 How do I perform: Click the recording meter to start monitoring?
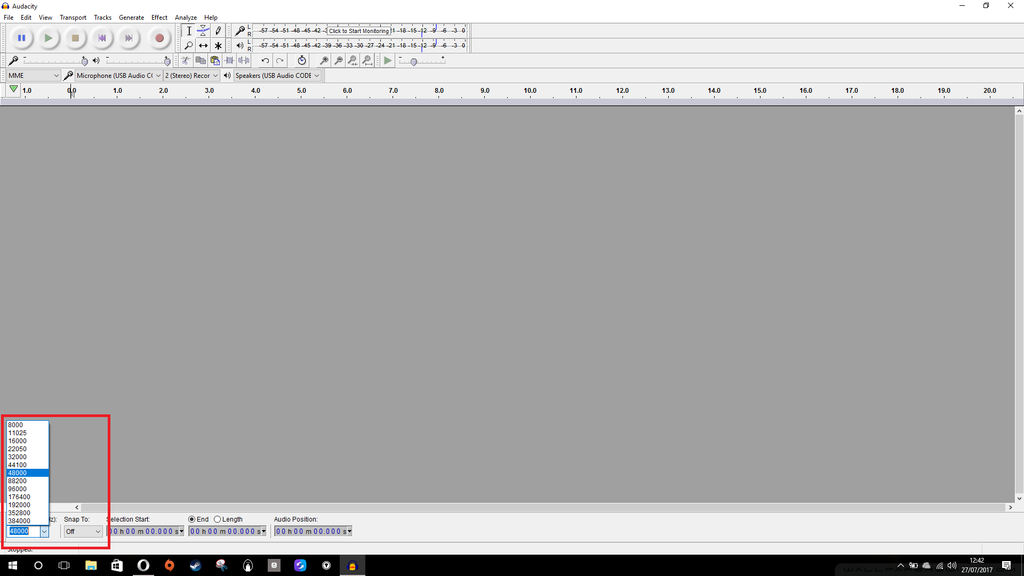(350, 30)
